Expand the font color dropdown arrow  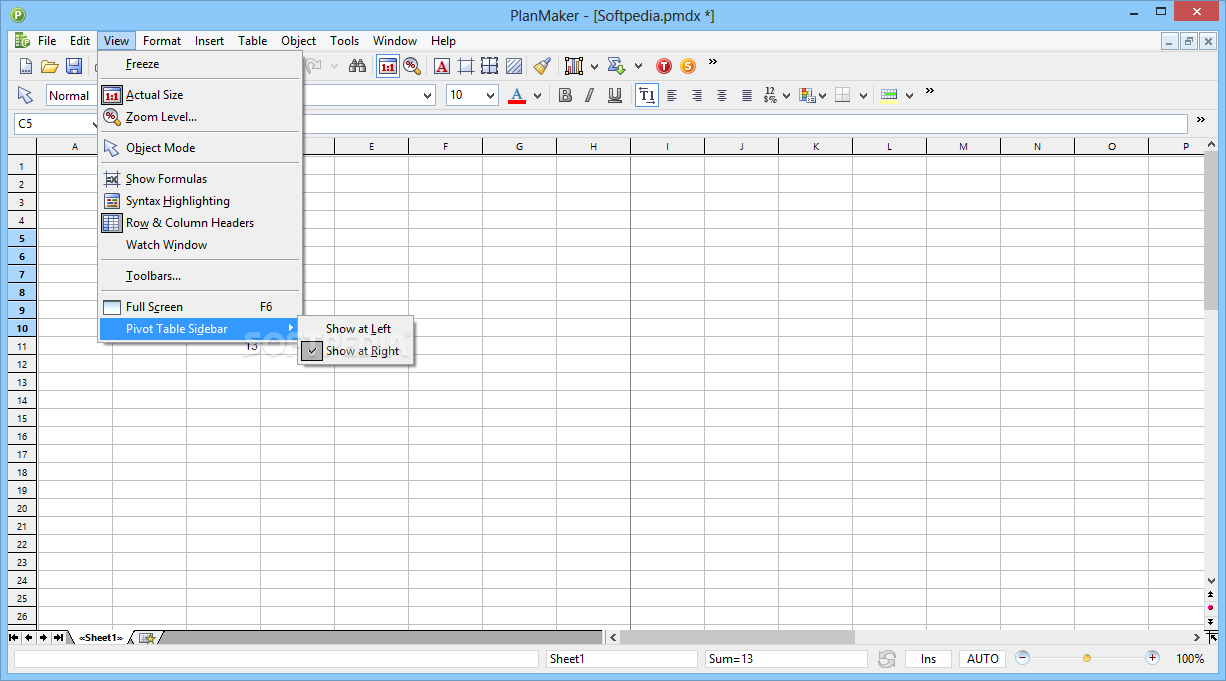[x=537, y=96]
